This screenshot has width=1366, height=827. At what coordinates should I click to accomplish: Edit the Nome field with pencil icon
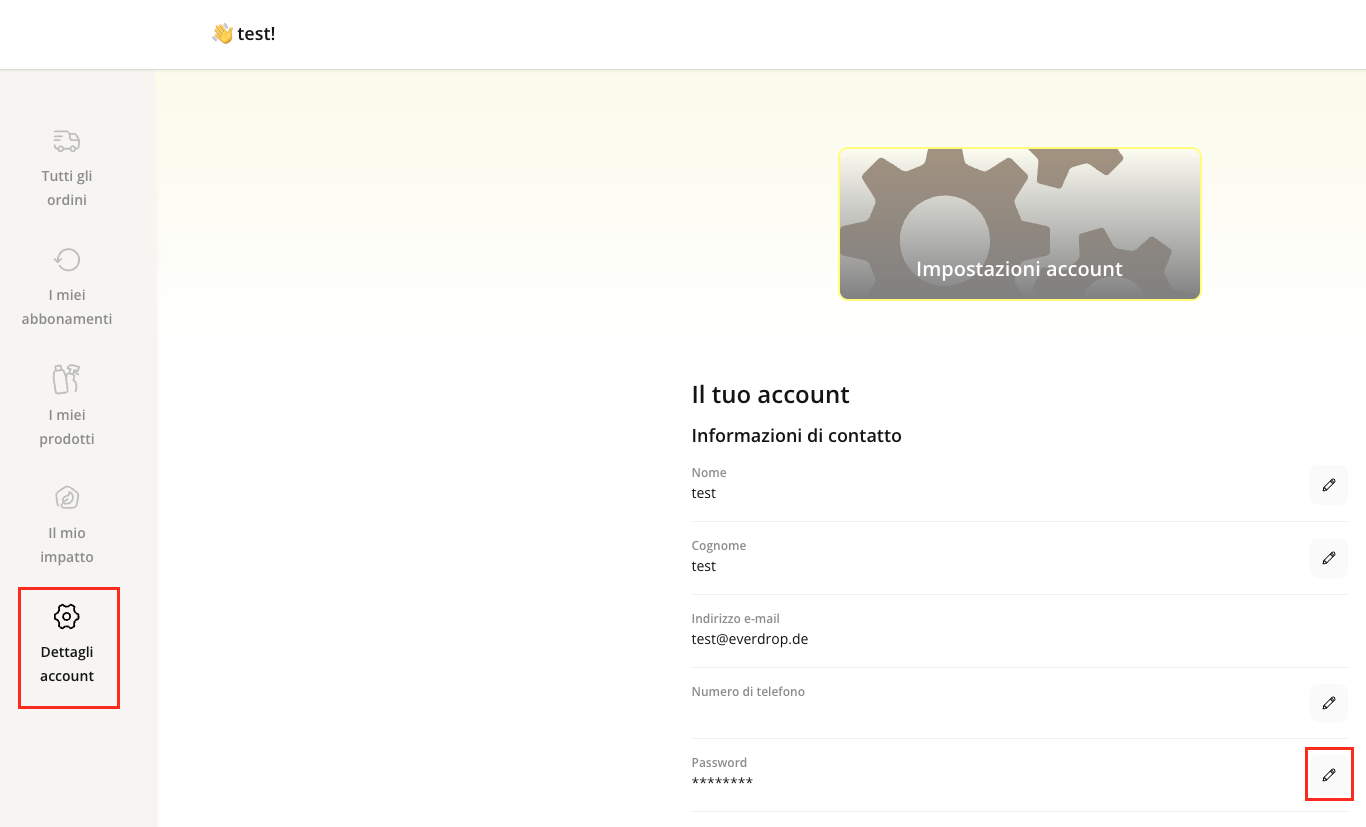(x=1328, y=485)
